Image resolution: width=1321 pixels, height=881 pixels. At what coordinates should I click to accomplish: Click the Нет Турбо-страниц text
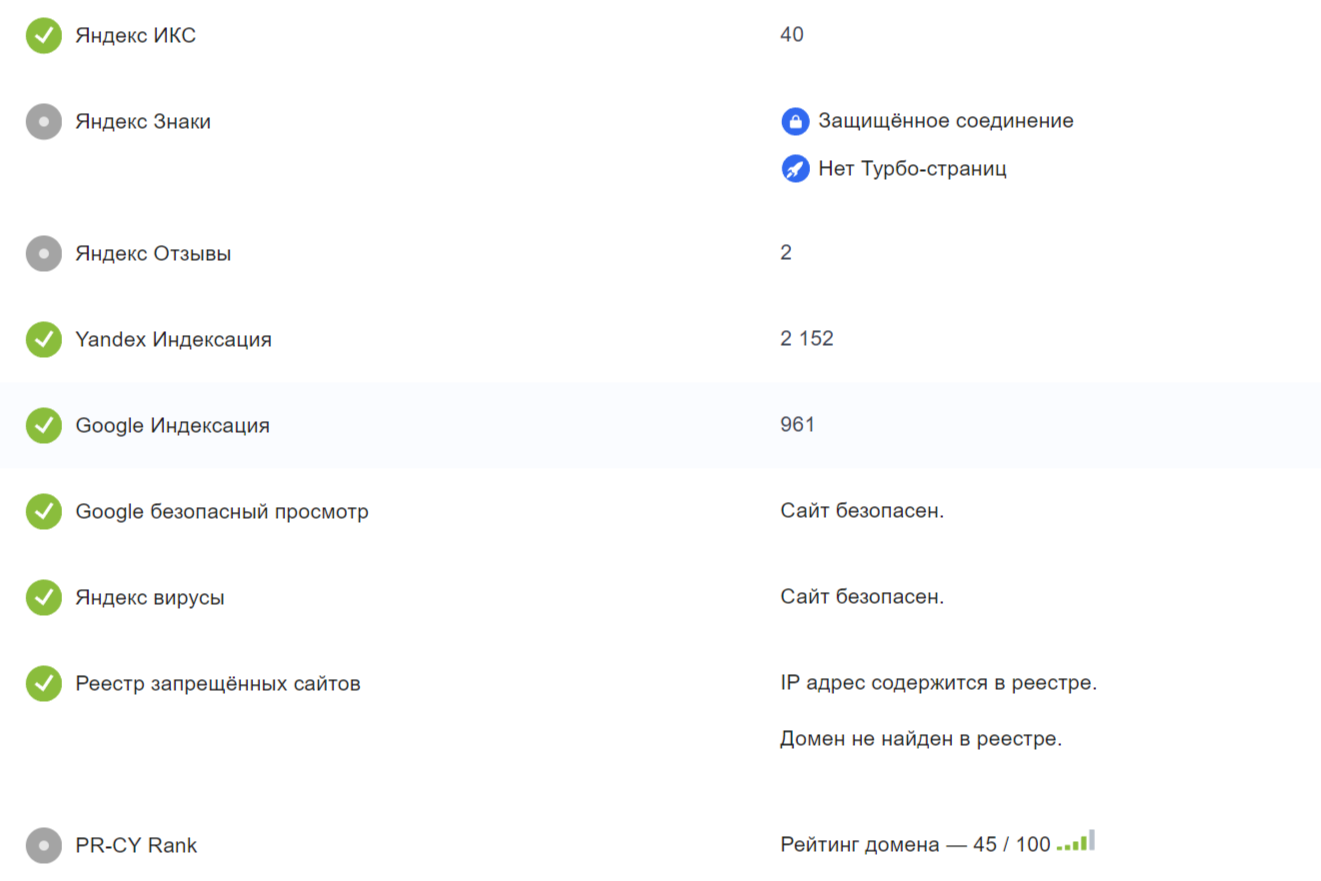coord(912,169)
